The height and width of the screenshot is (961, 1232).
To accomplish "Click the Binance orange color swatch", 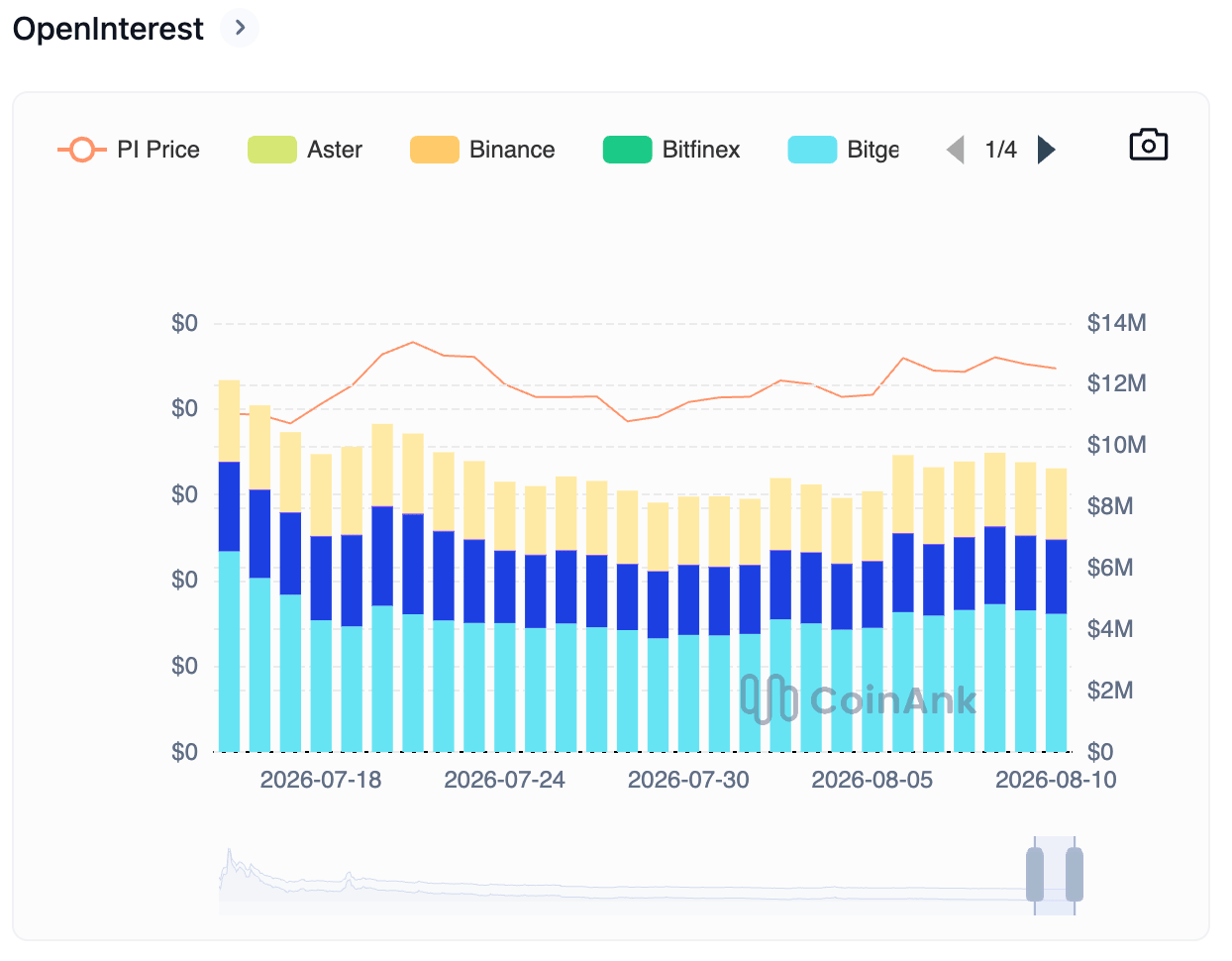I will [x=435, y=150].
